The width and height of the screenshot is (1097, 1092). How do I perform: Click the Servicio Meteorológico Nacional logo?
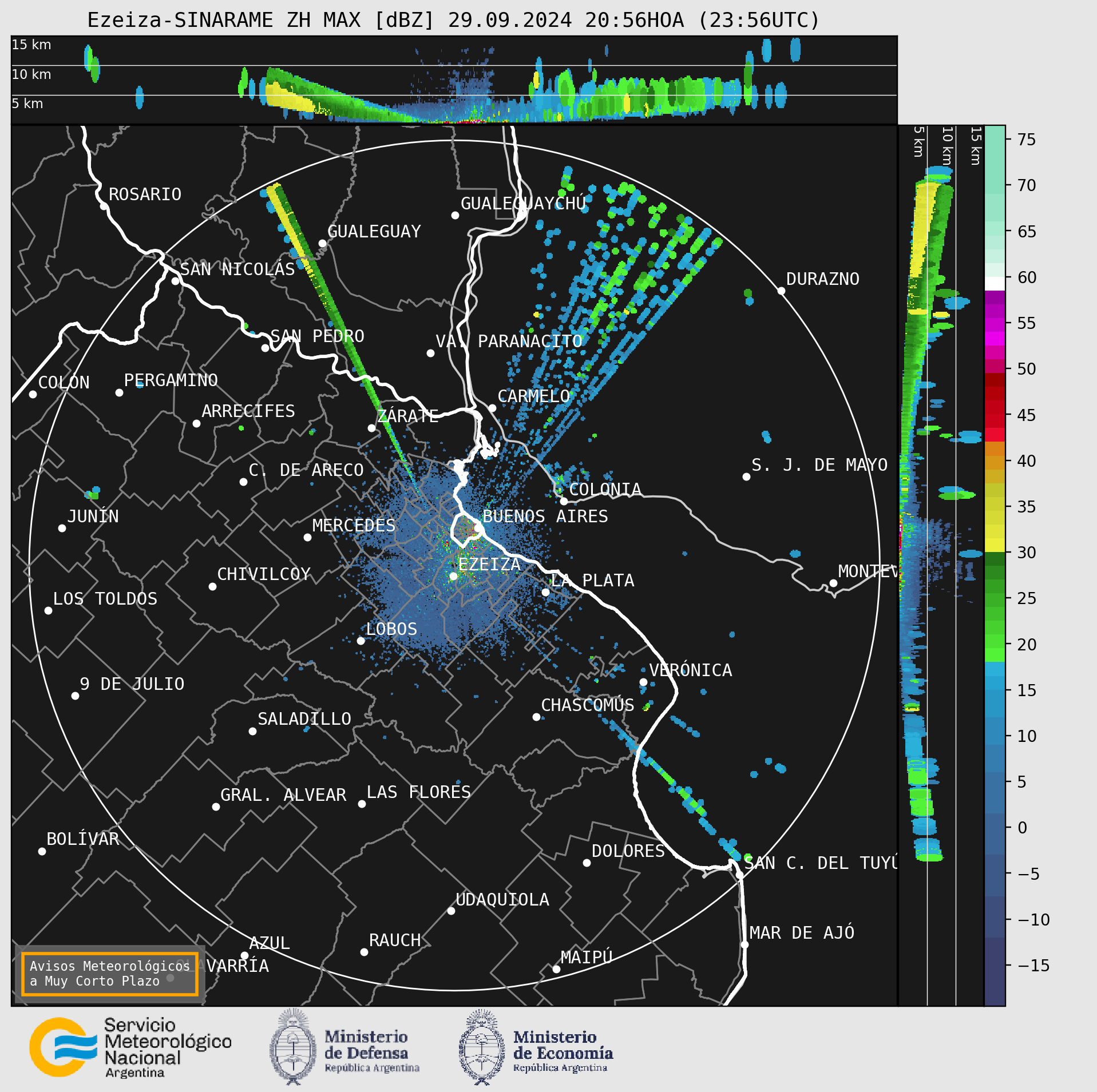pos(130,1047)
